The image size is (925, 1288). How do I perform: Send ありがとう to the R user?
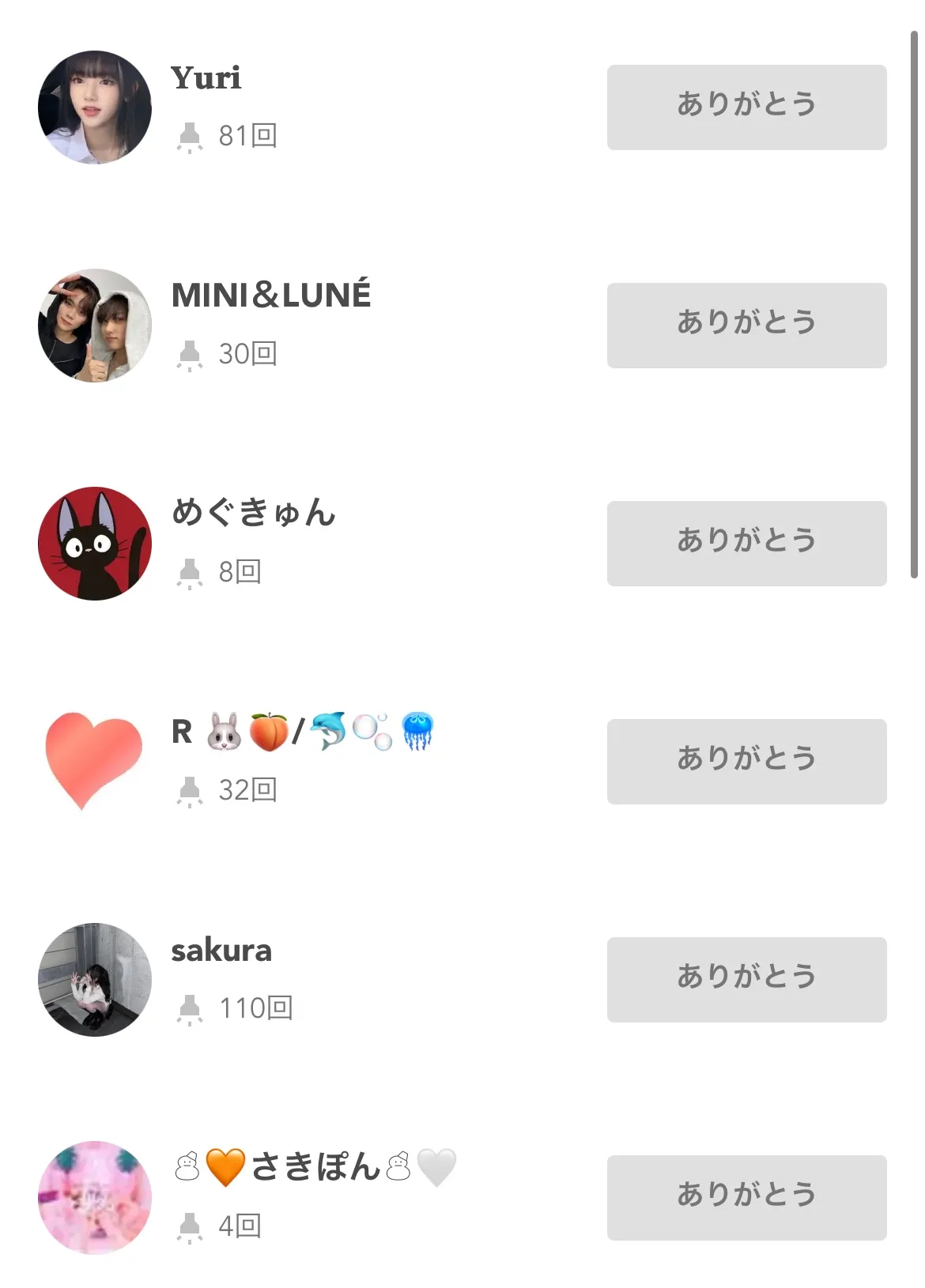(746, 762)
